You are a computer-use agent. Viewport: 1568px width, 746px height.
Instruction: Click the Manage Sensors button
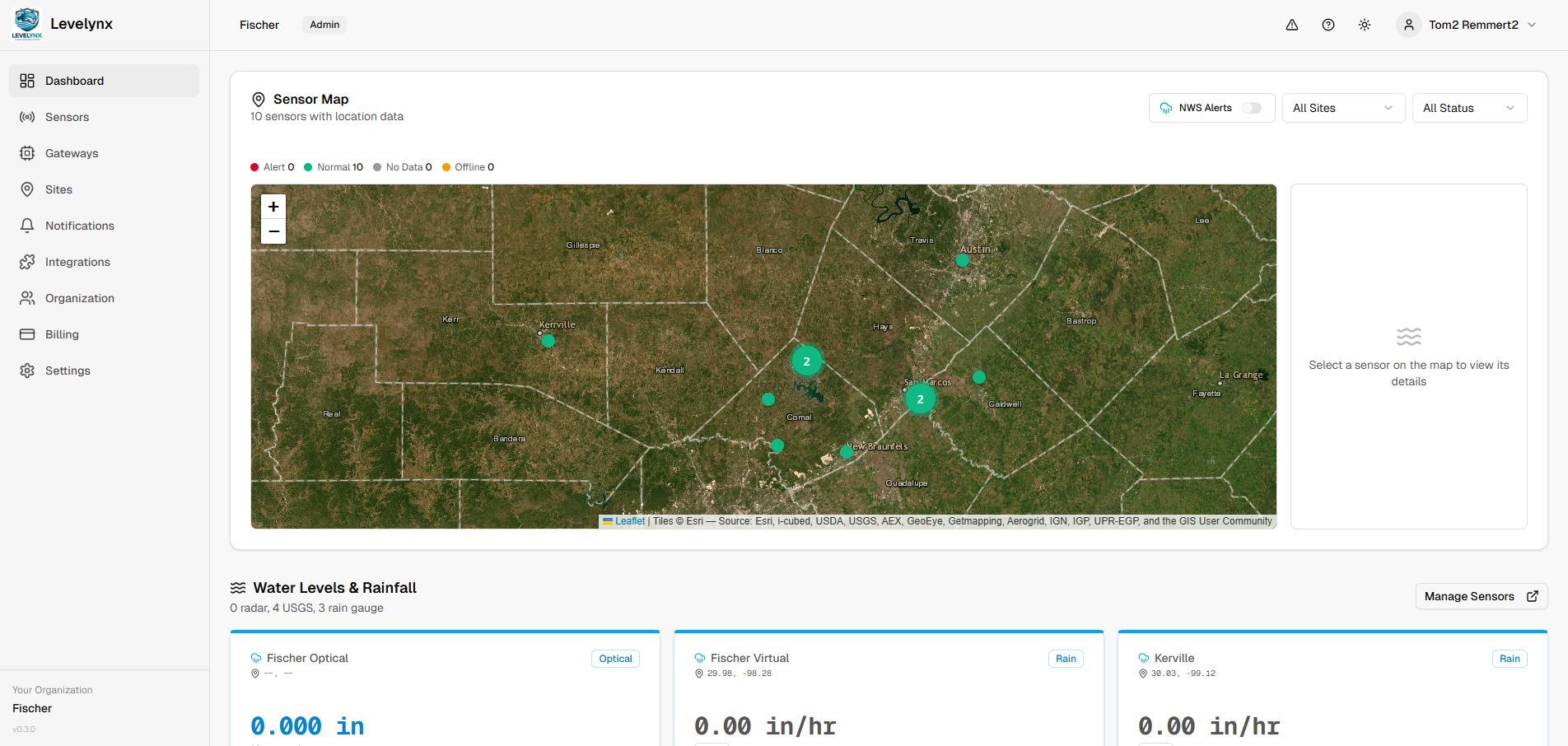[1482, 596]
